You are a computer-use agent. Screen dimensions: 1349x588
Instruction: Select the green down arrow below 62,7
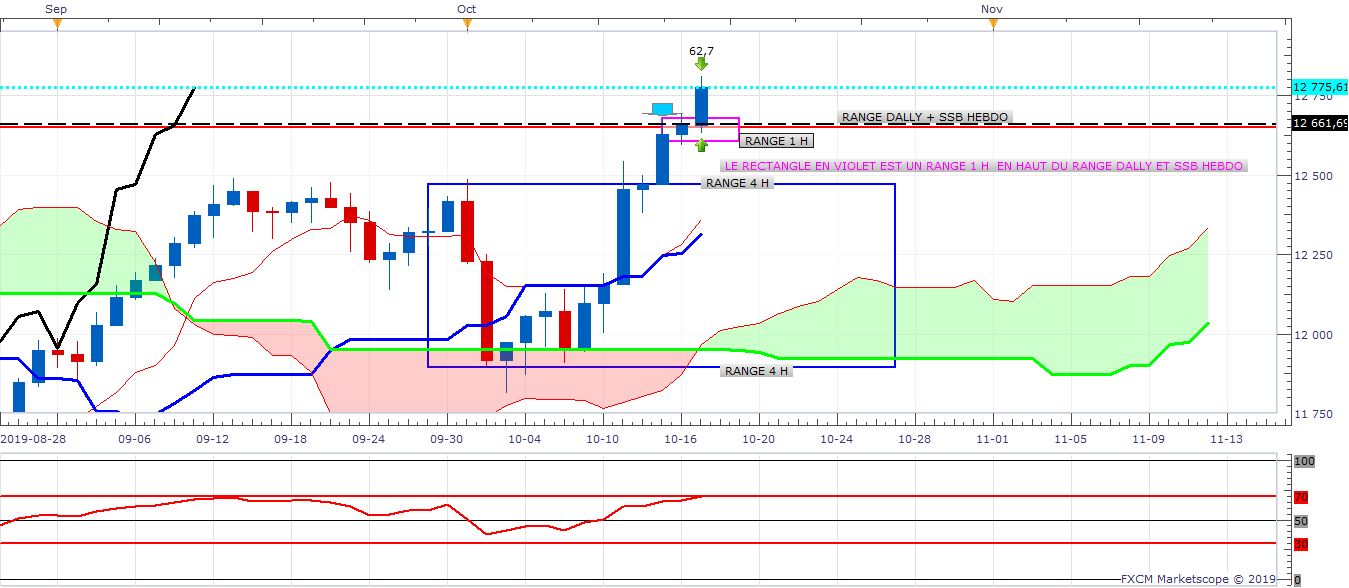(702, 64)
